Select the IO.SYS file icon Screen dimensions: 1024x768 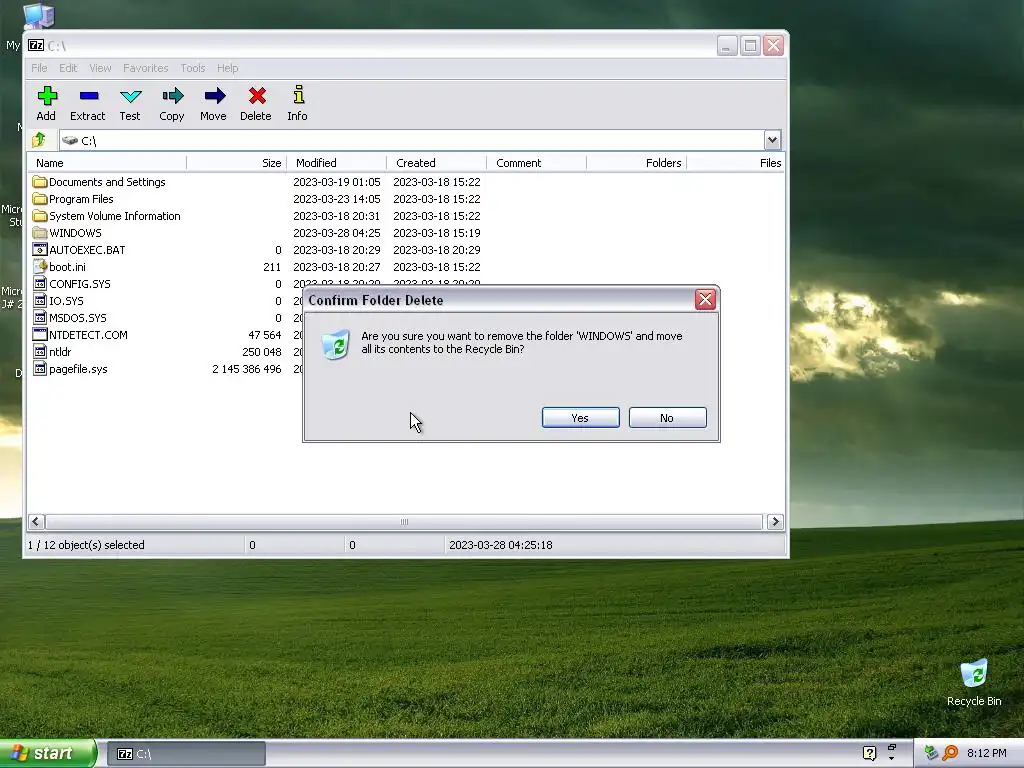click(x=40, y=300)
